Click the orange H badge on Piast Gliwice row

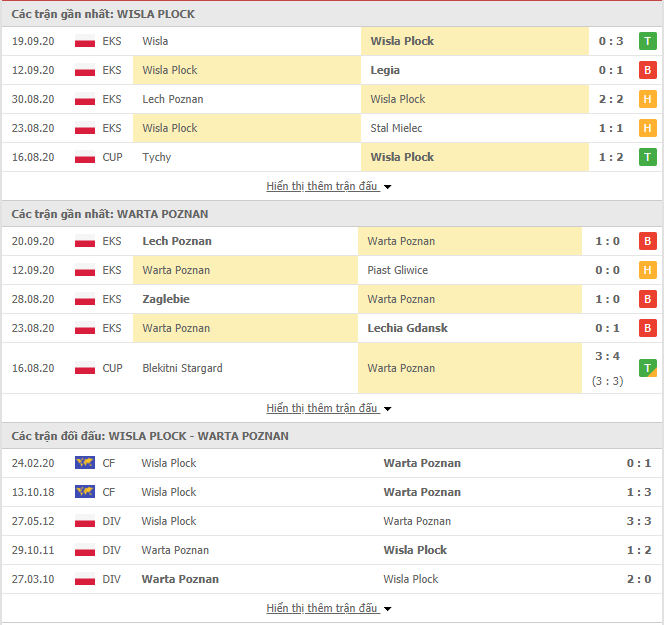pos(647,270)
